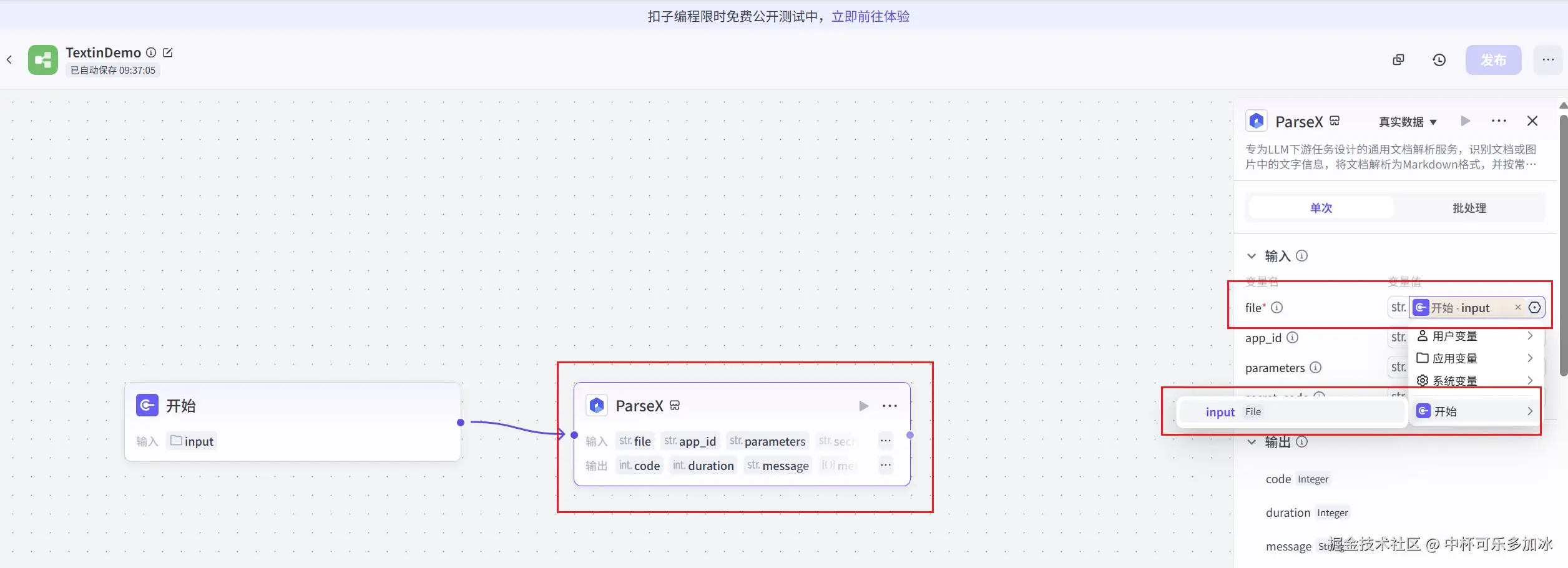Expand 用户变量 submenu
This screenshot has height=568, width=1568.
click(x=1475, y=336)
